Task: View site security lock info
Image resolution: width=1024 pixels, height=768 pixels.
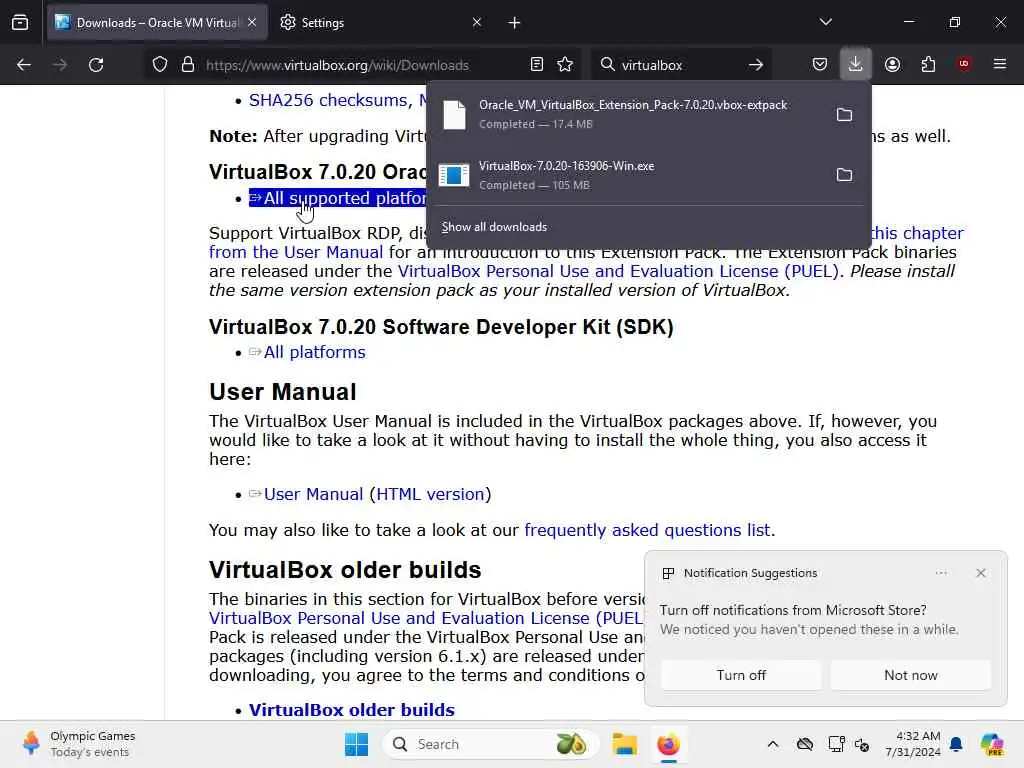Action: click(x=188, y=65)
